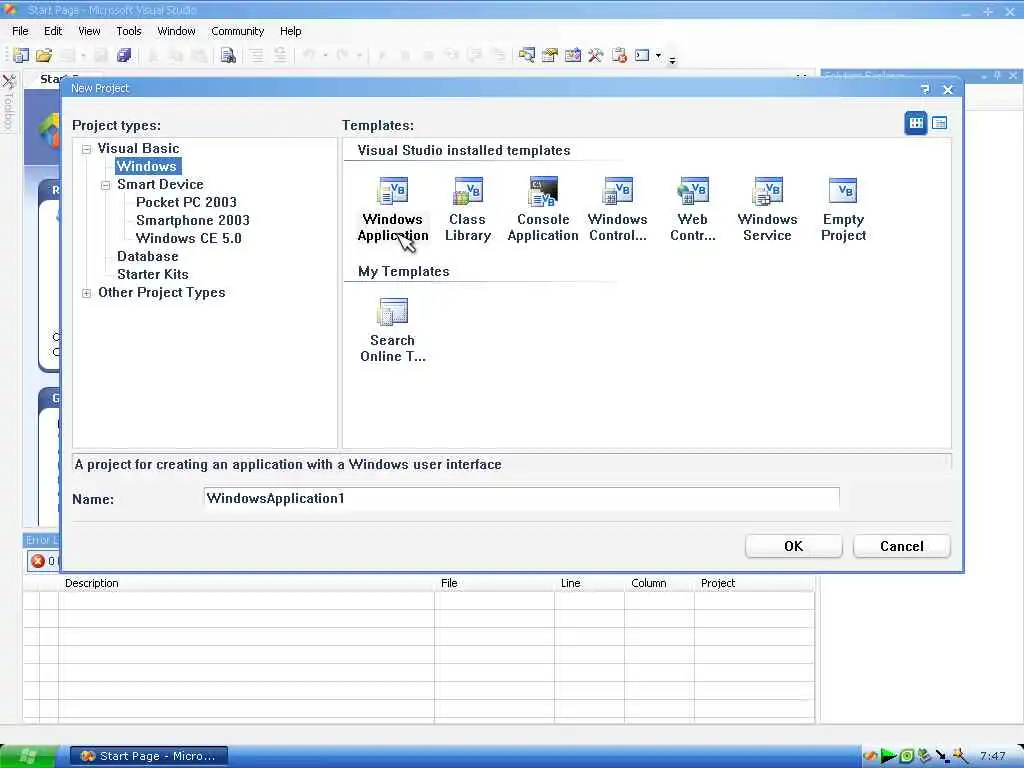Click the taskbar clock showing 7:47
The image size is (1024, 768).
click(x=993, y=756)
